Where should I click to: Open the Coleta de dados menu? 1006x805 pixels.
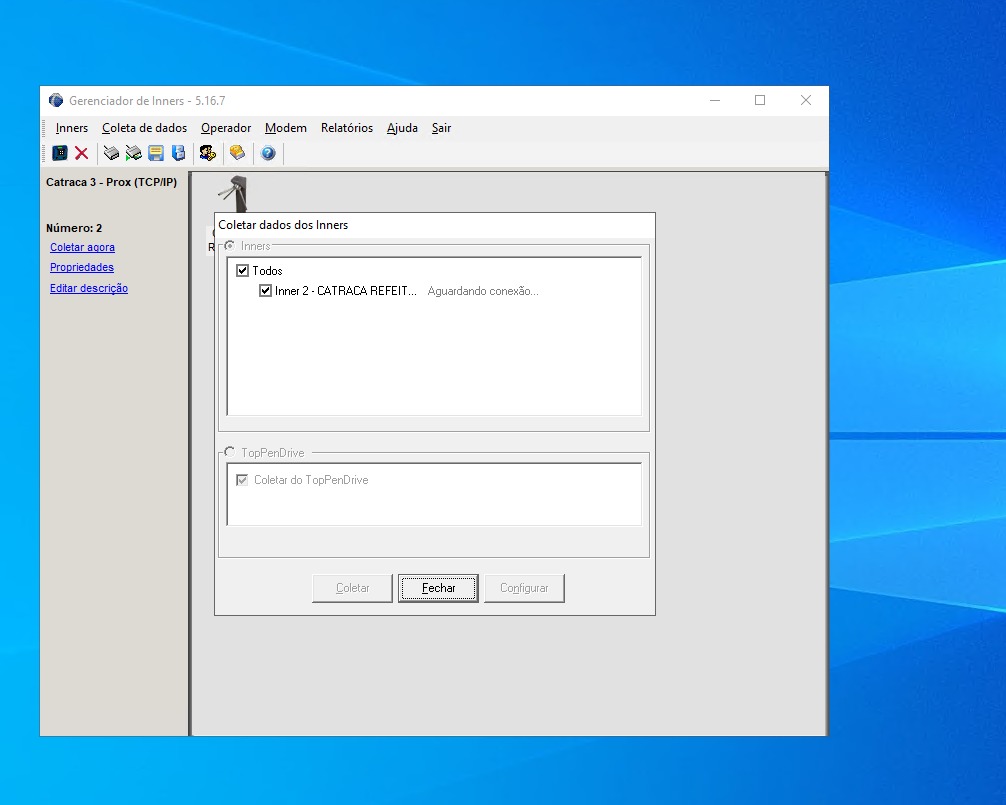tap(144, 128)
